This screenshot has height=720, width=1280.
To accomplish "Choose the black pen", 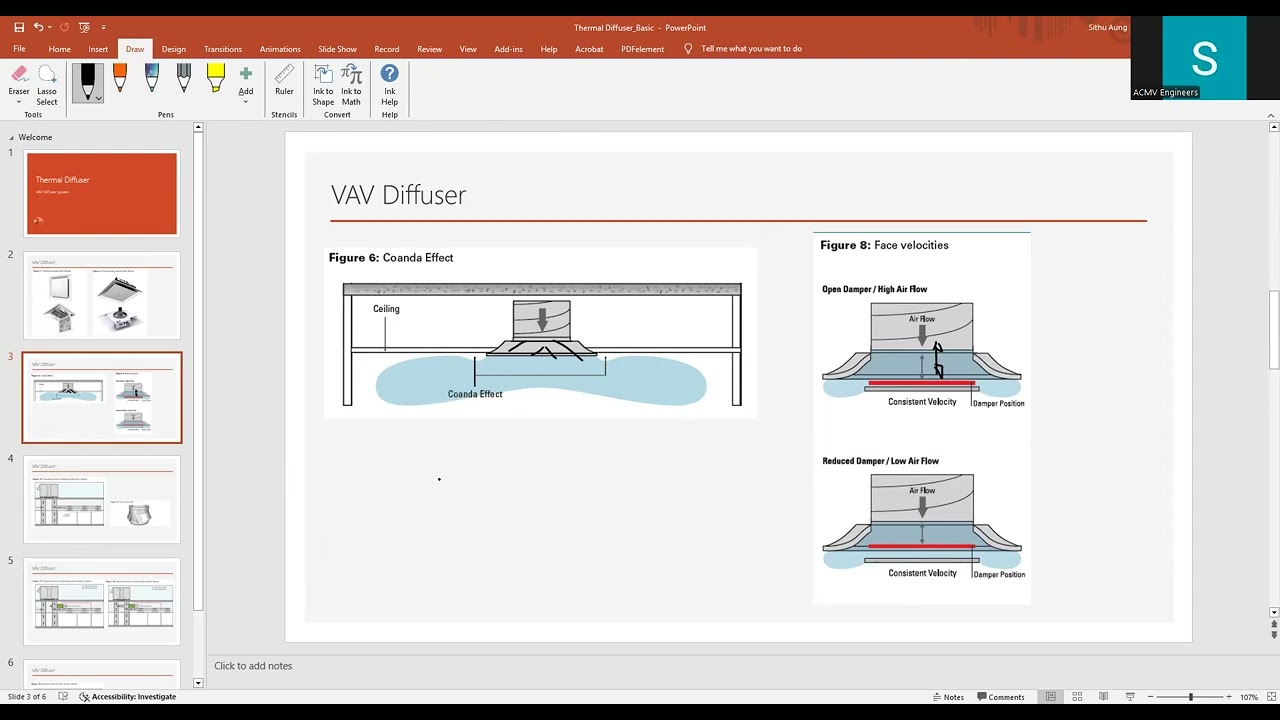I will pyautogui.click(x=87, y=83).
